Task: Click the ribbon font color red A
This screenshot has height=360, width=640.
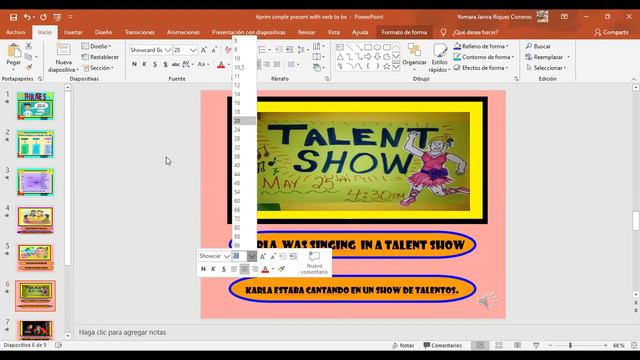Action: (221, 64)
